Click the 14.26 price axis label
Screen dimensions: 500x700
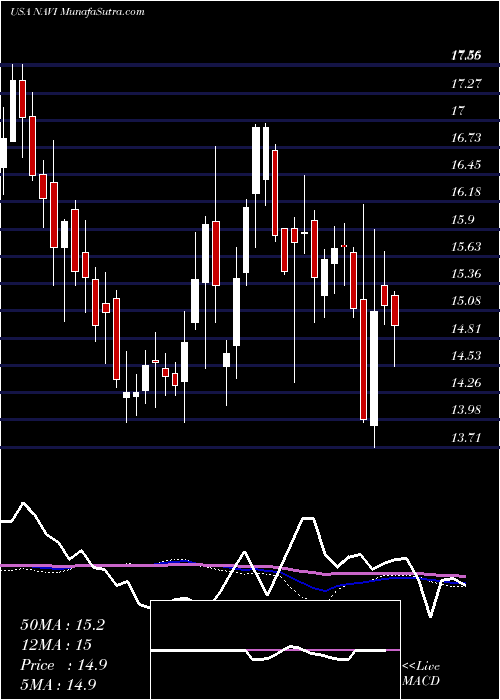tap(466, 383)
